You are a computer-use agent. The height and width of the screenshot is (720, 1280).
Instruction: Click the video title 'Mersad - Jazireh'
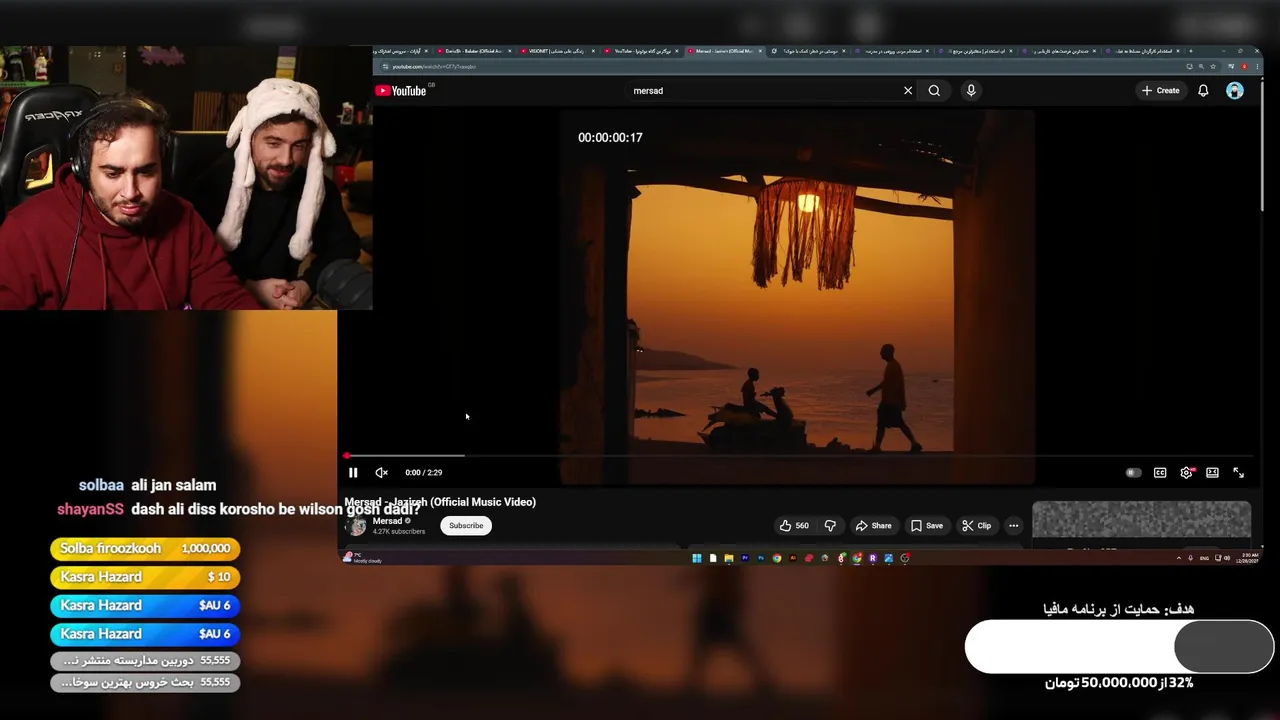tap(440, 503)
